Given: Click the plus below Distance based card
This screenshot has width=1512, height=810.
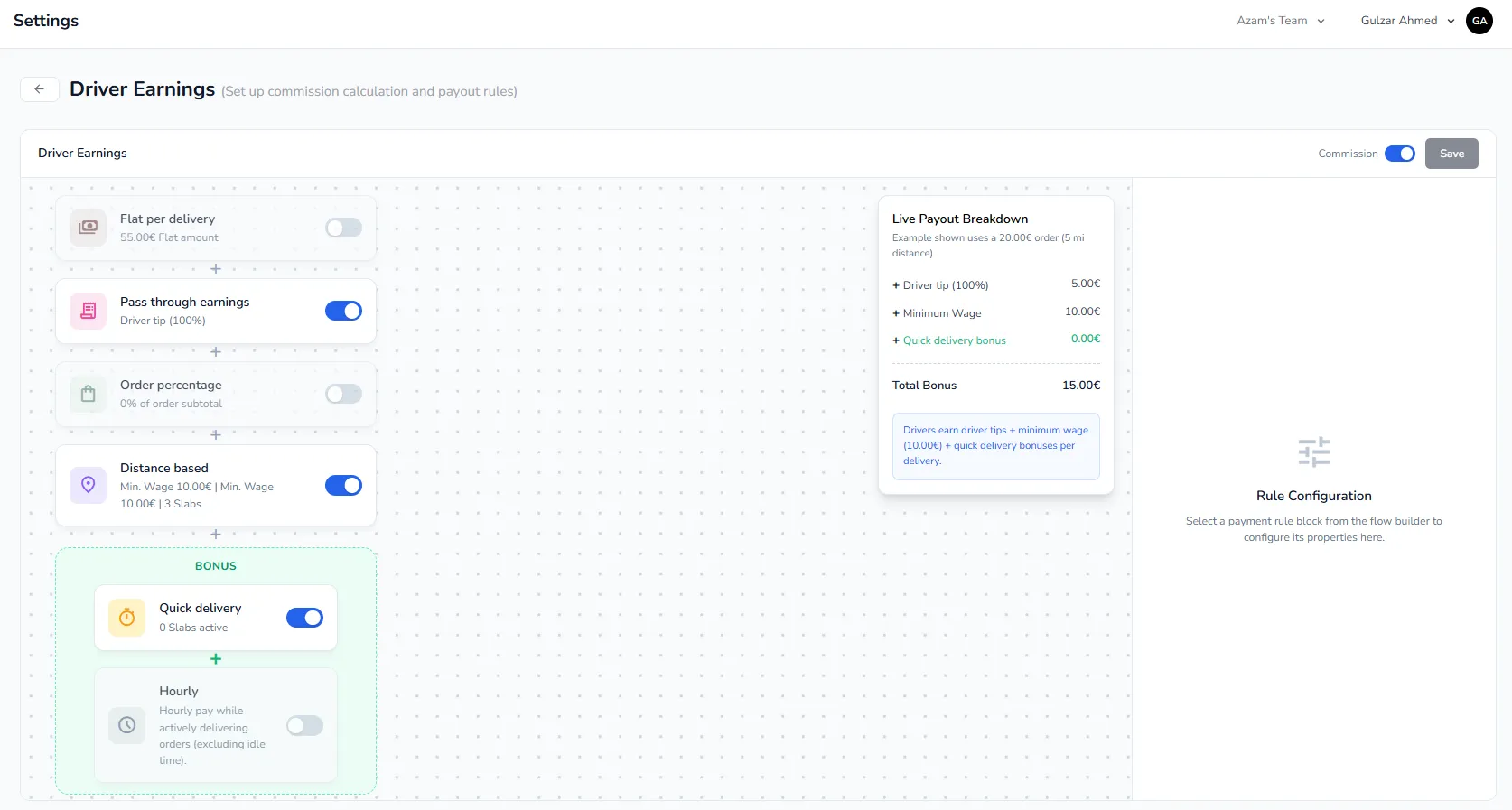Looking at the screenshot, I should [x=216, y=535].
